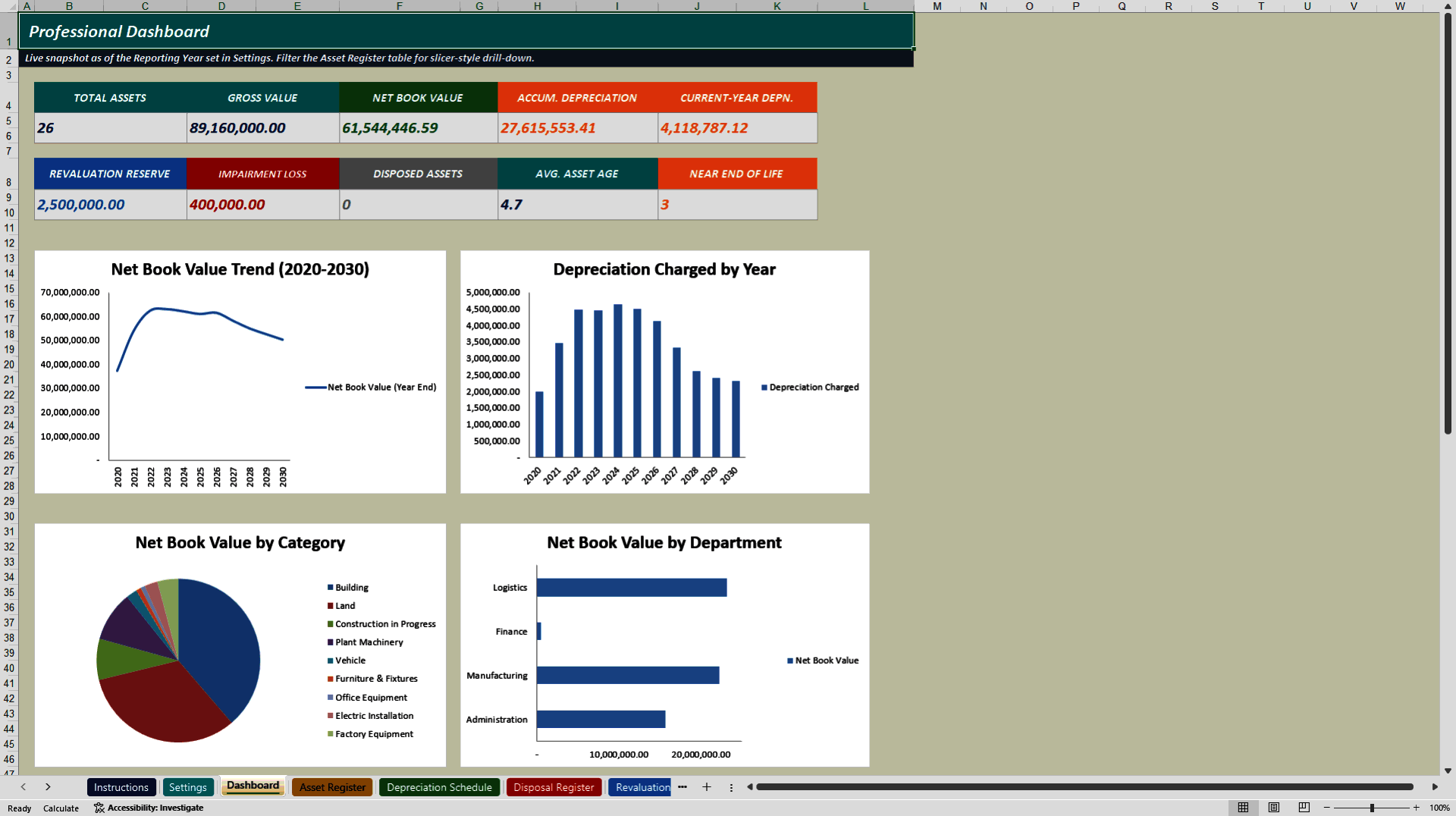
Task: Click the 2024 bar in depreciation chart
Action: point(618,381)
